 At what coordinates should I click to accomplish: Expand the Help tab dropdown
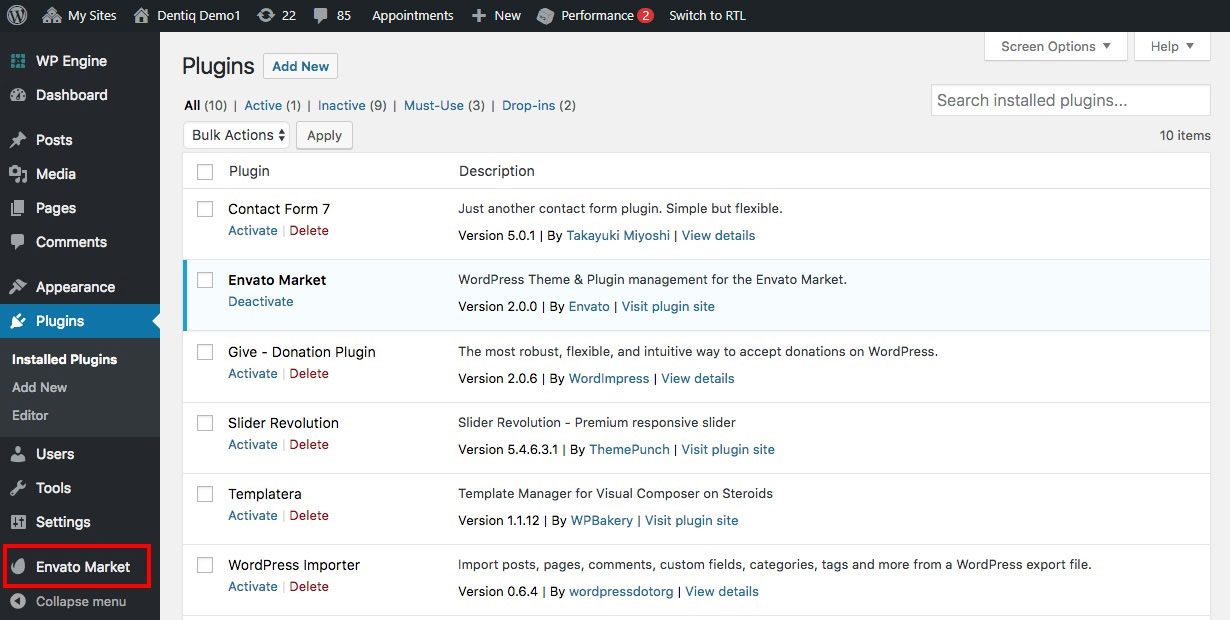tap(1172, 46)
